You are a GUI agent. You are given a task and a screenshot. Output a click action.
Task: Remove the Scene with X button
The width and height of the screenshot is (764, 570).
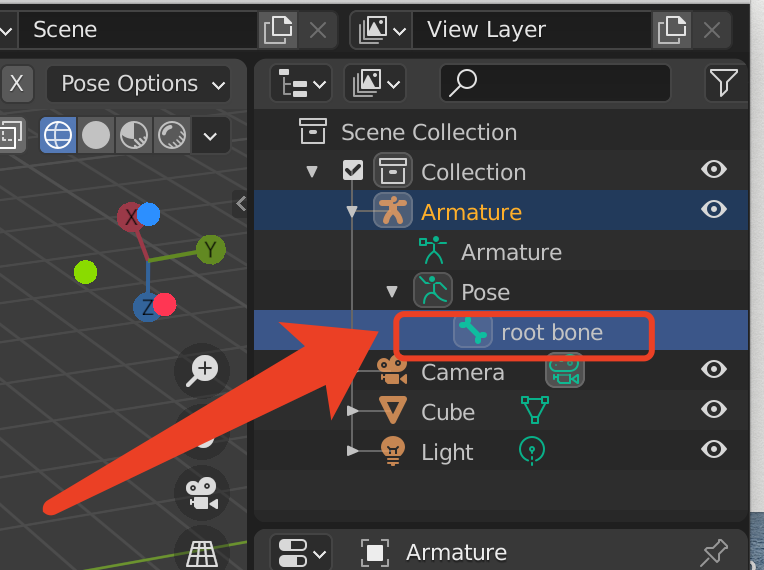click(318, 30)
